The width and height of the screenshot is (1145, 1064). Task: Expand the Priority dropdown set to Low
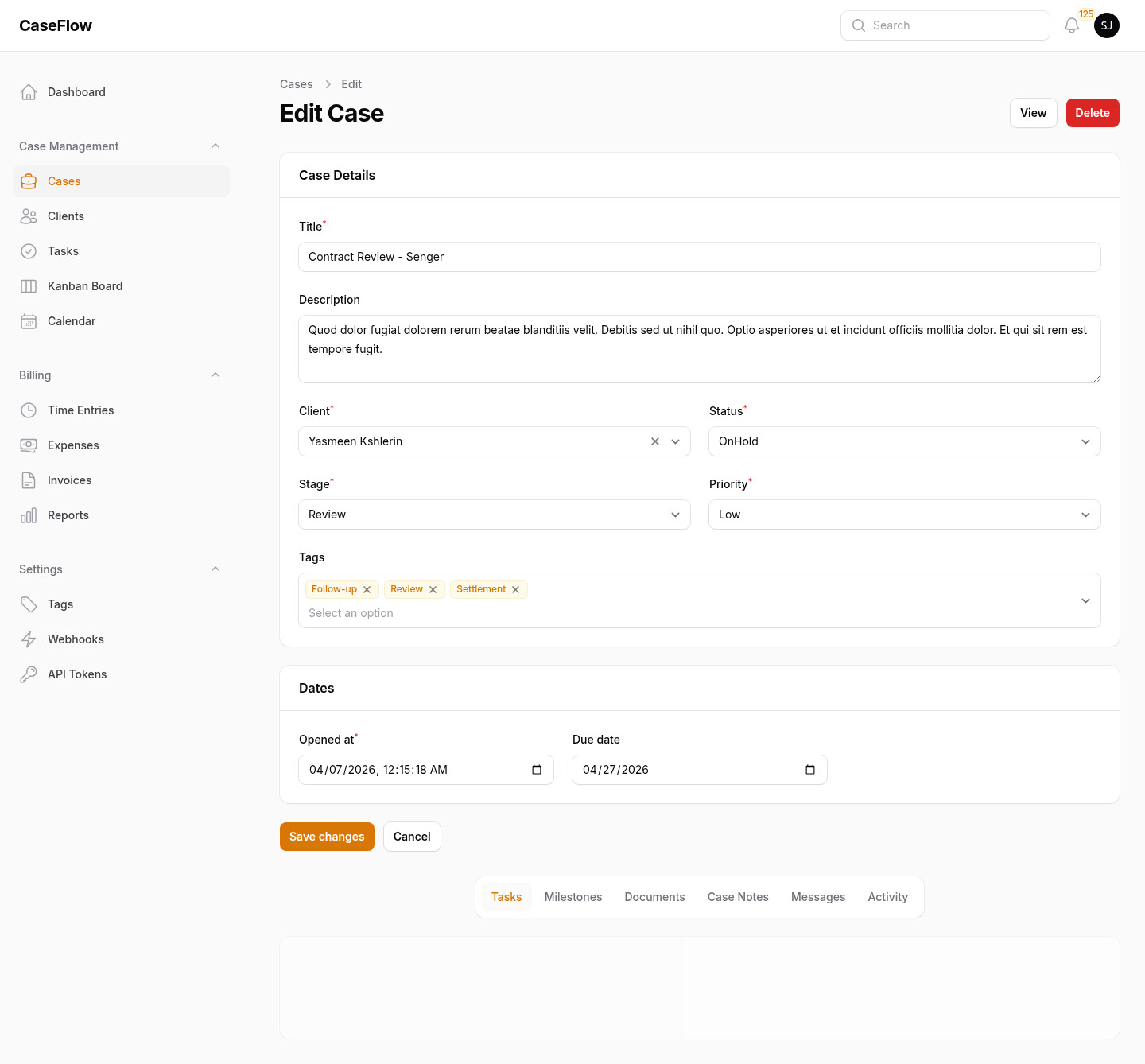(904, 515)
